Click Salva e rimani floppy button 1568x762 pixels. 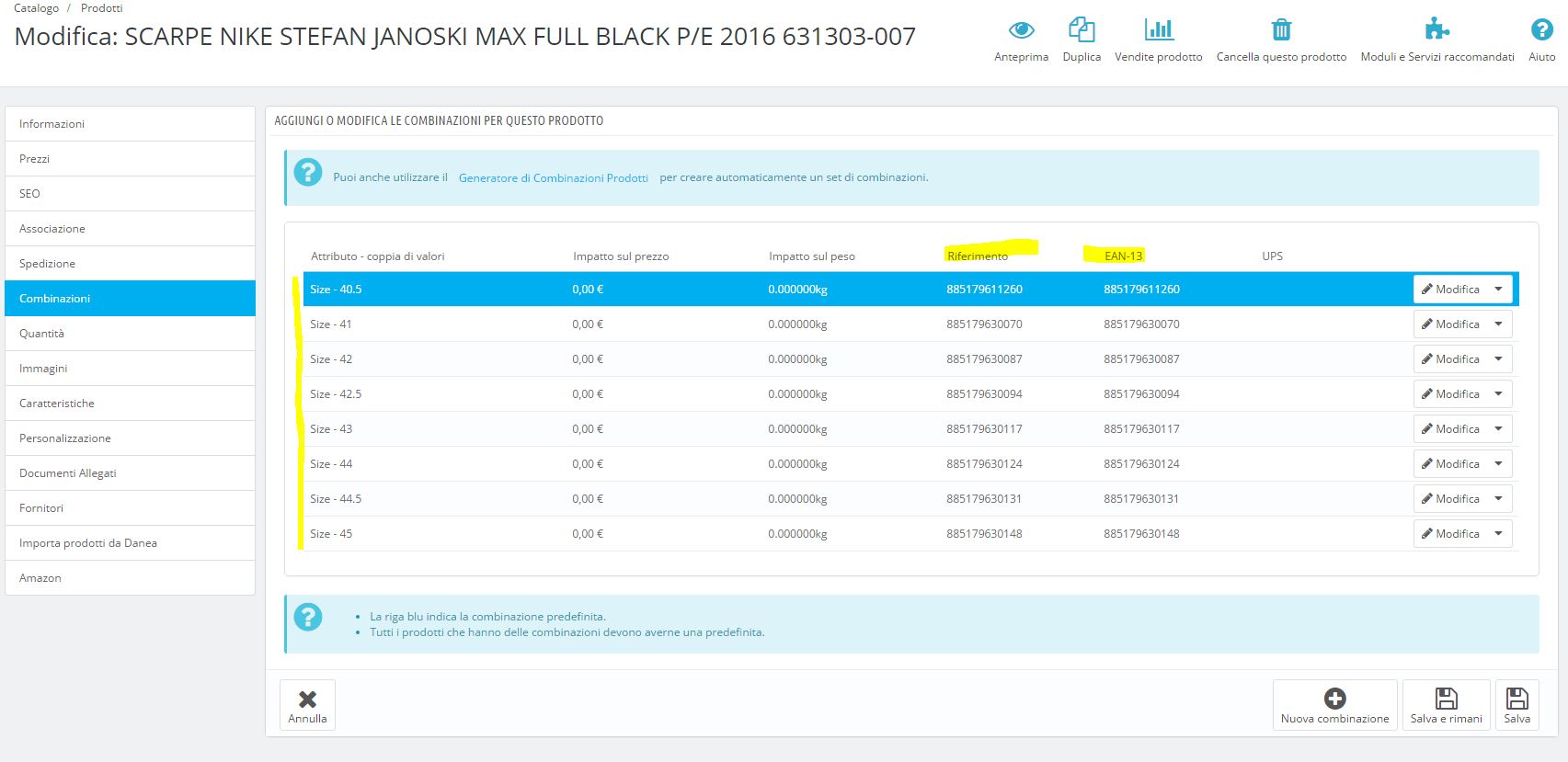click(1446, 705)
